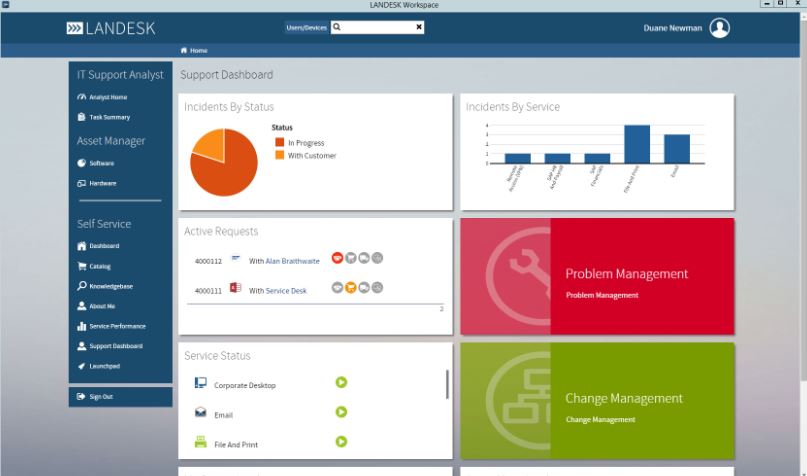
Task: Click the Word document icon for request 4000112
Action: [x=235, y=258]
